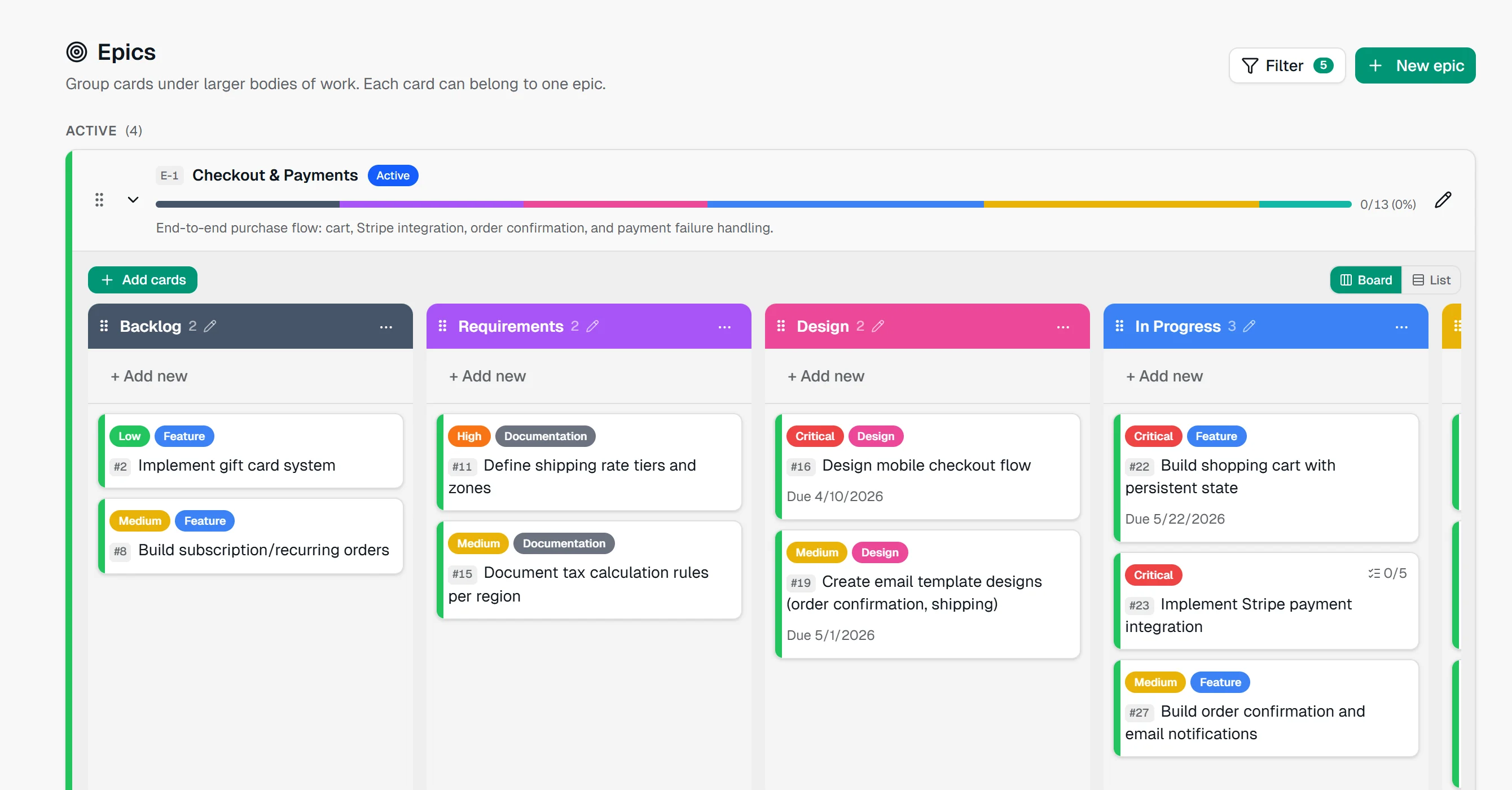Add new card in Backlog column

pyautogui.click(x=149, y=376)
